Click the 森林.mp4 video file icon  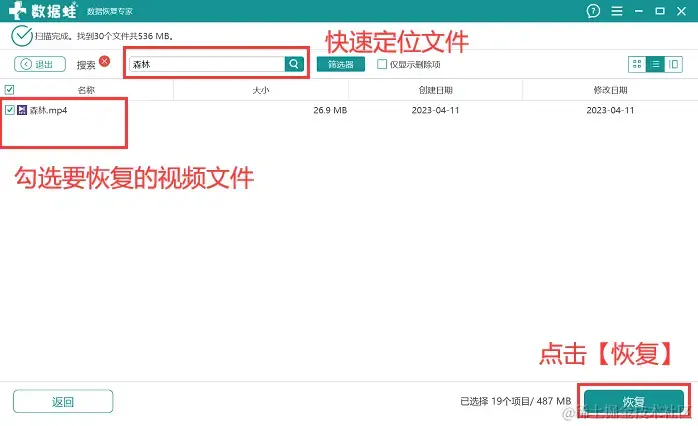[x=22, y=110]
